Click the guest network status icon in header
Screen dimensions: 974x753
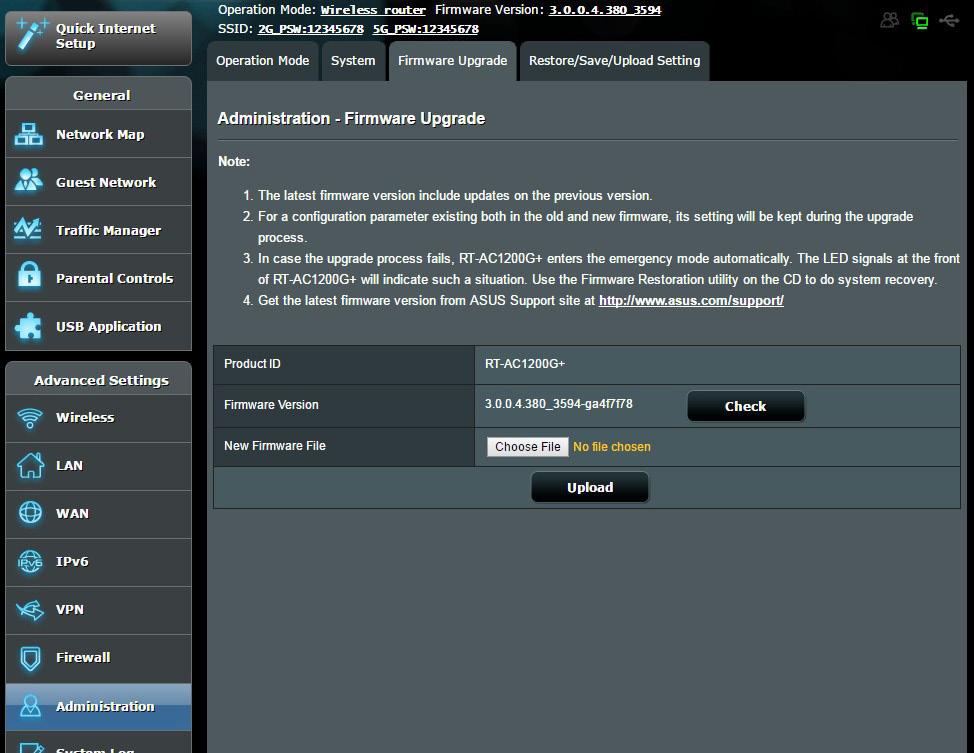[x=890, y=21]
